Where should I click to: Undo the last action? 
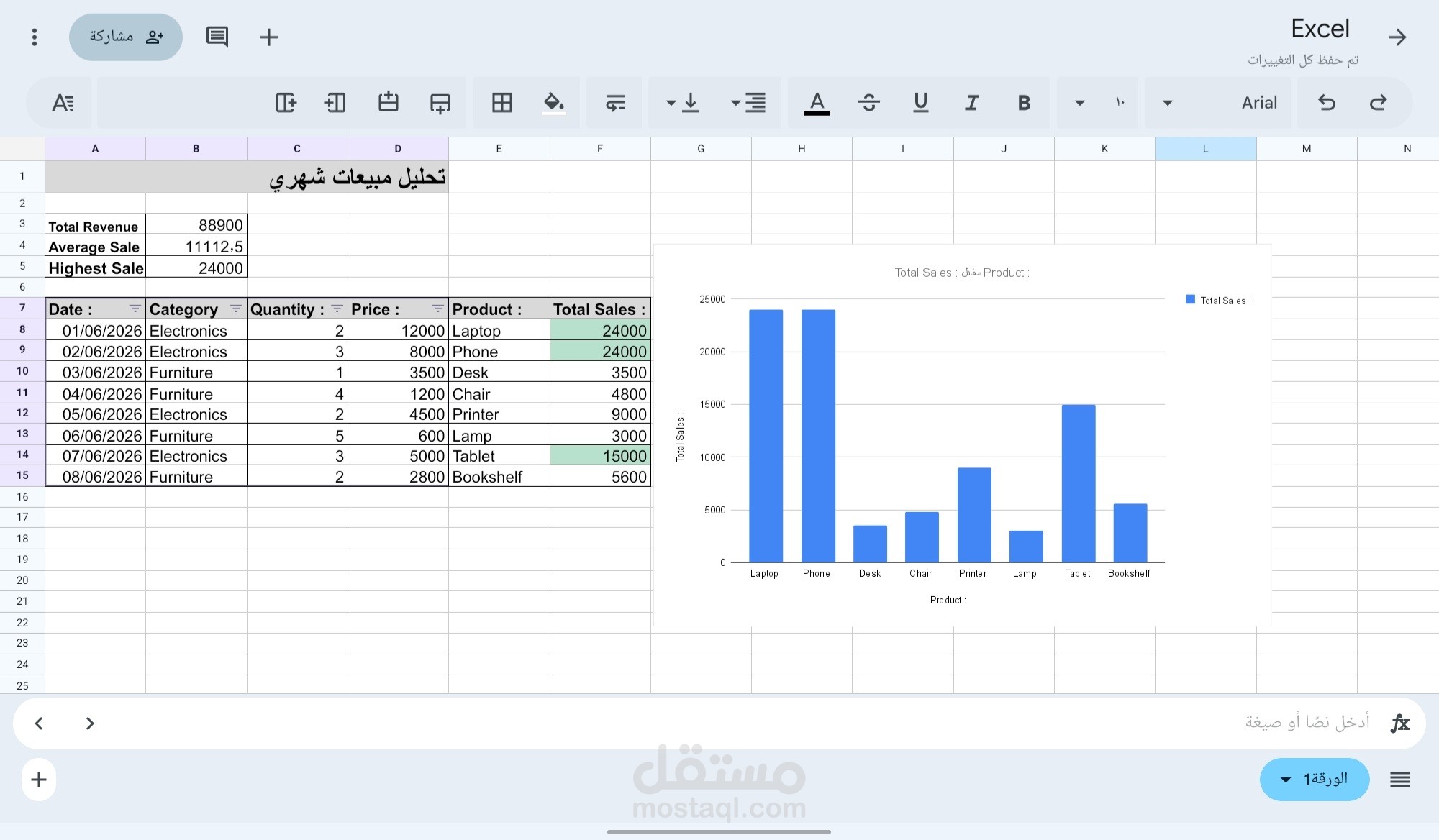[1327, 103]
